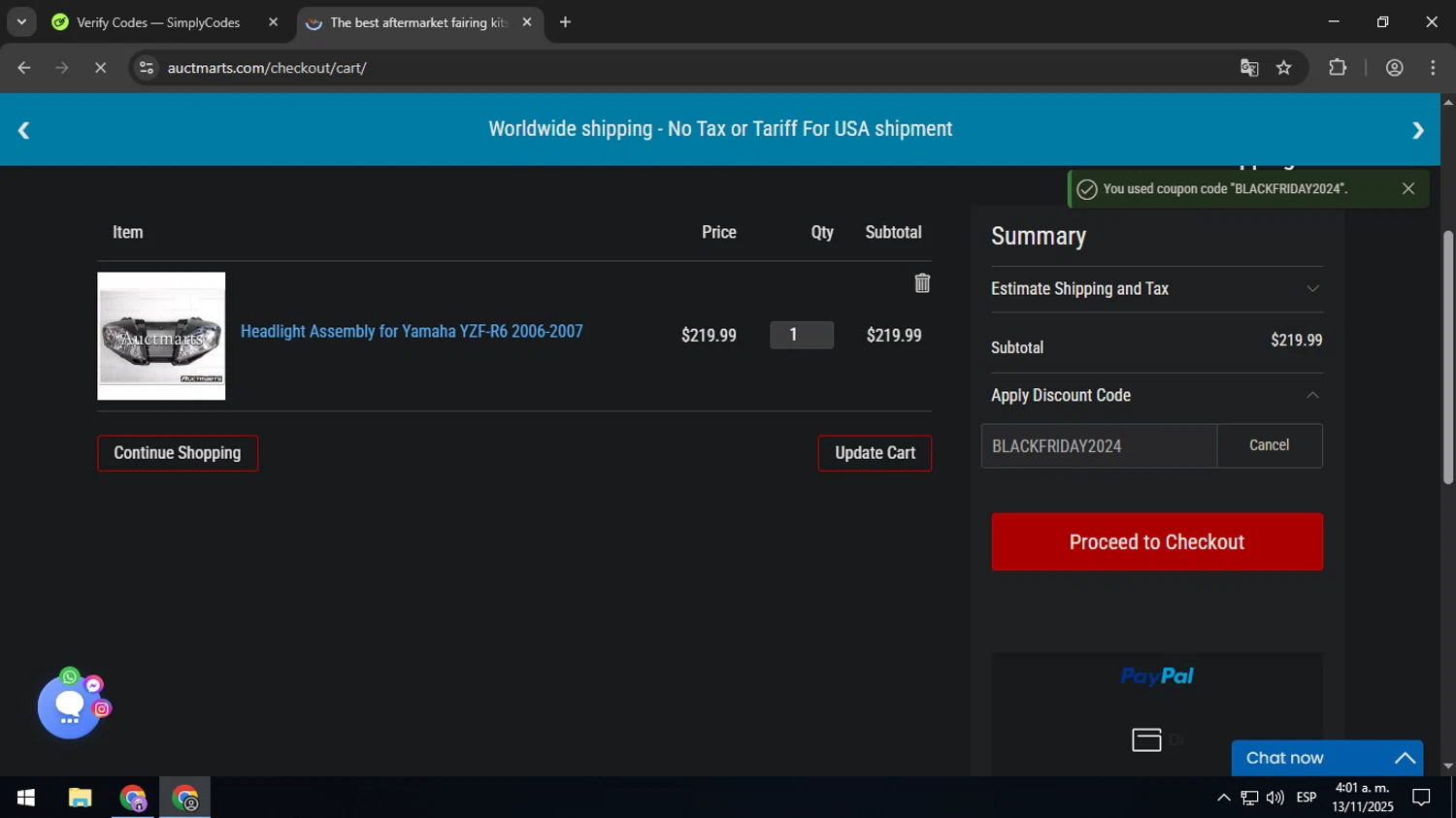Show hidden system tray icons
The height and width of the screenshot is (818, 1456).
1223,798
